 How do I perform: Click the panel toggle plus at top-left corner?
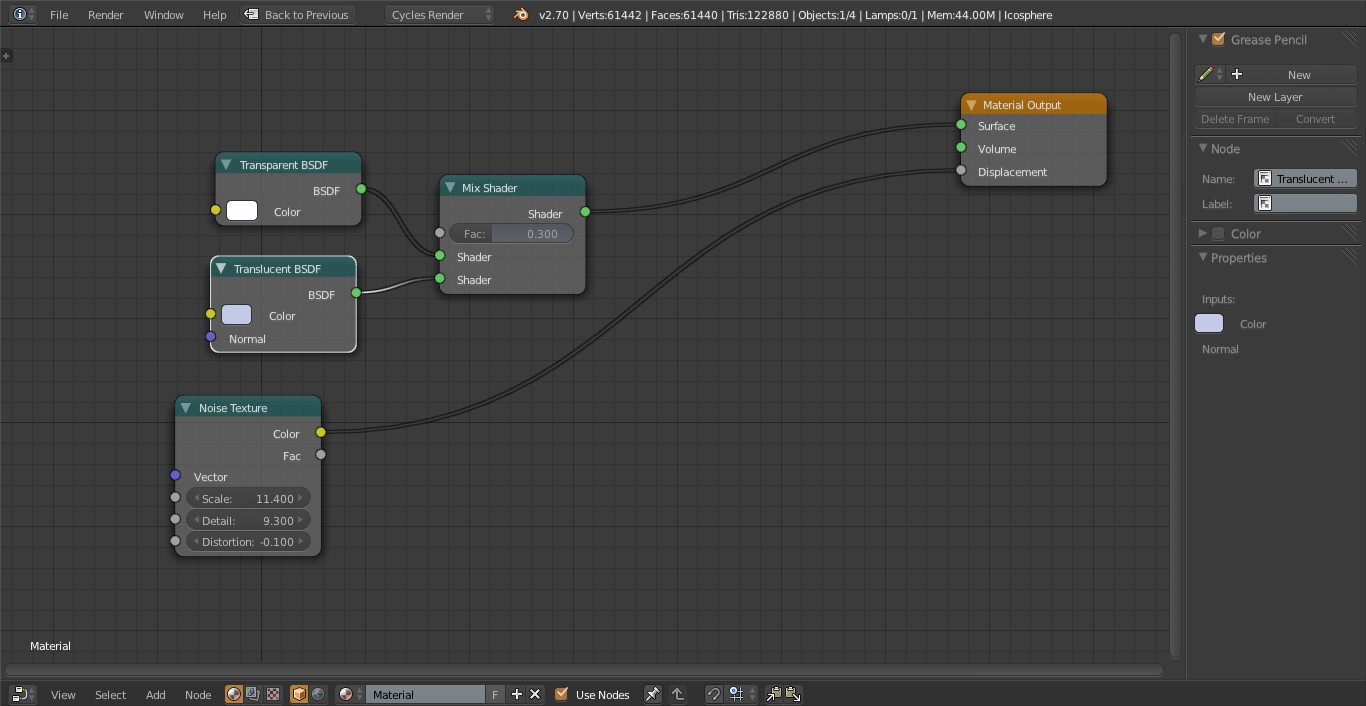click(6, 55)
